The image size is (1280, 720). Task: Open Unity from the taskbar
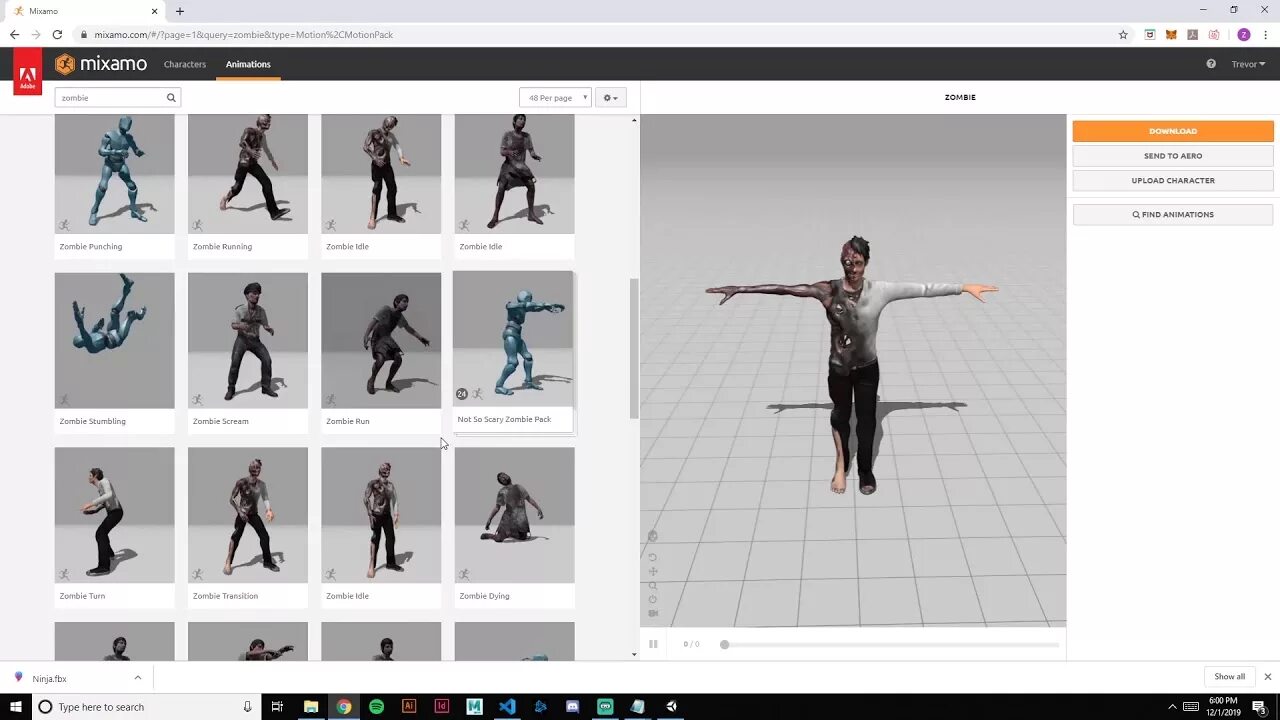[671, 707]
